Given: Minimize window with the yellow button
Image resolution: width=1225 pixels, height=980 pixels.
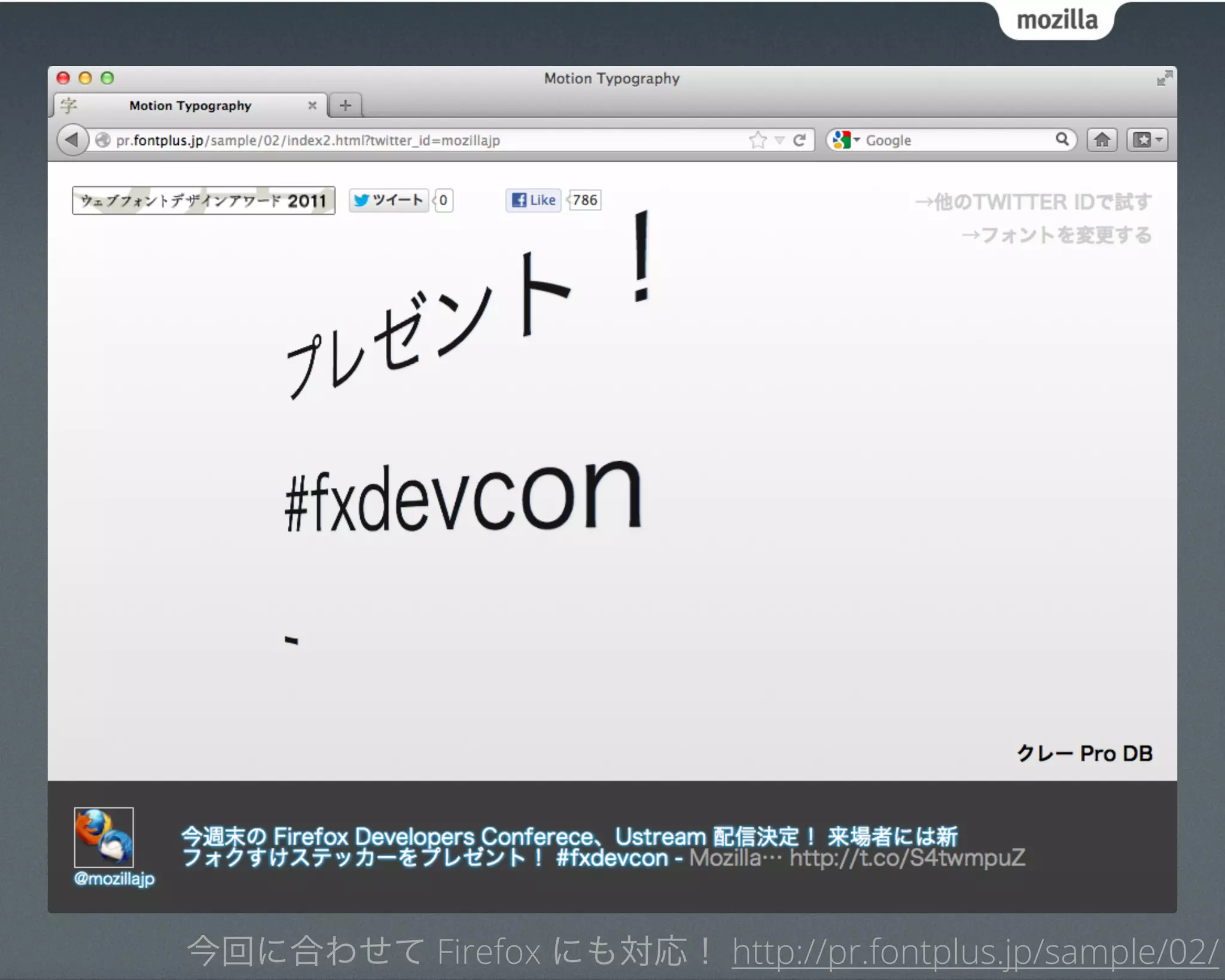Looking at the screenshot, I should (85, 78).
